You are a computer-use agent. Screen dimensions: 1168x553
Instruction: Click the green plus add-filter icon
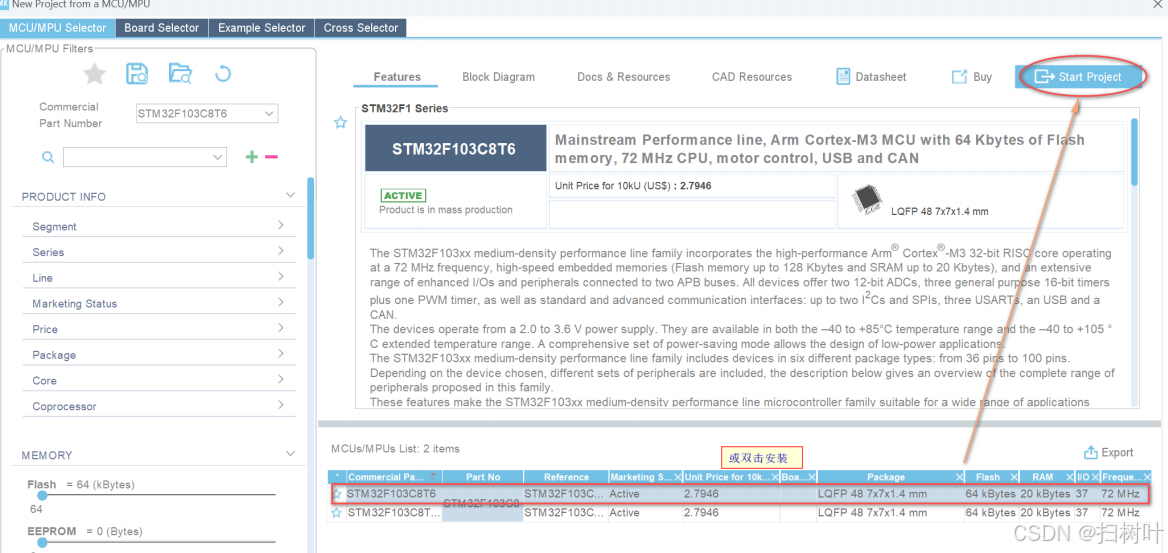(252, 157)
